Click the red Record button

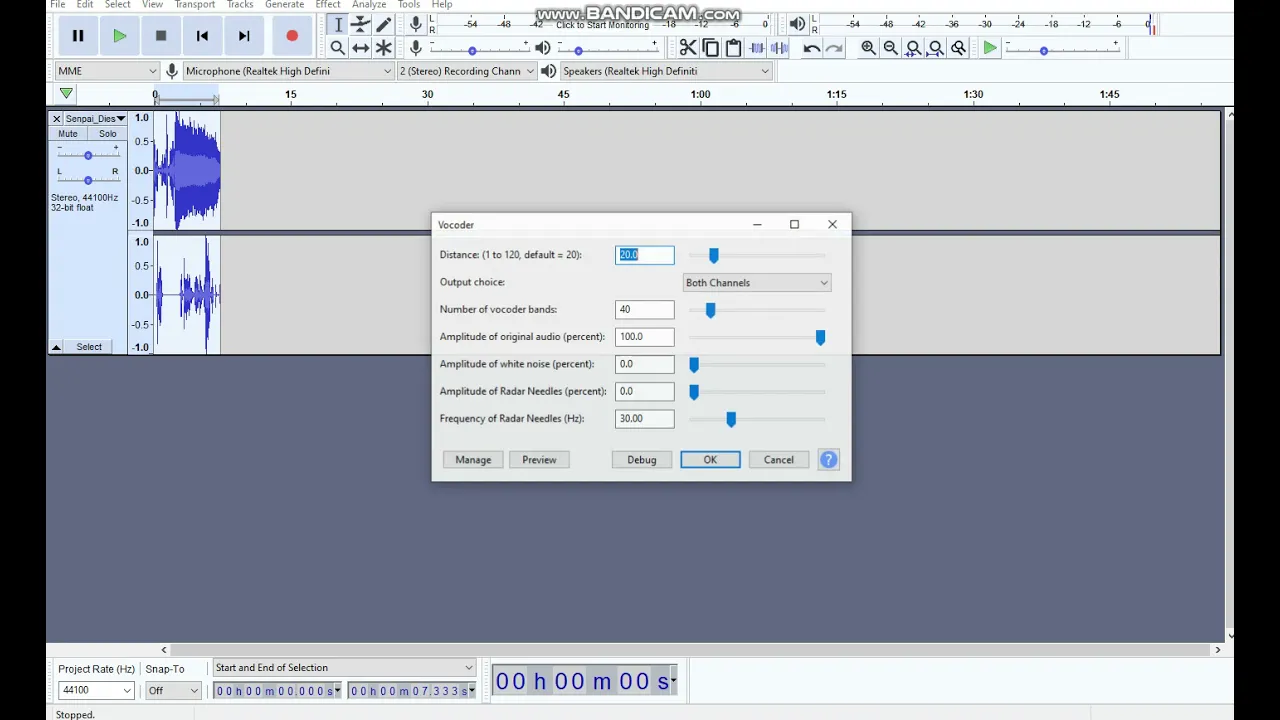pyautogui.click(x=292, y=36)
